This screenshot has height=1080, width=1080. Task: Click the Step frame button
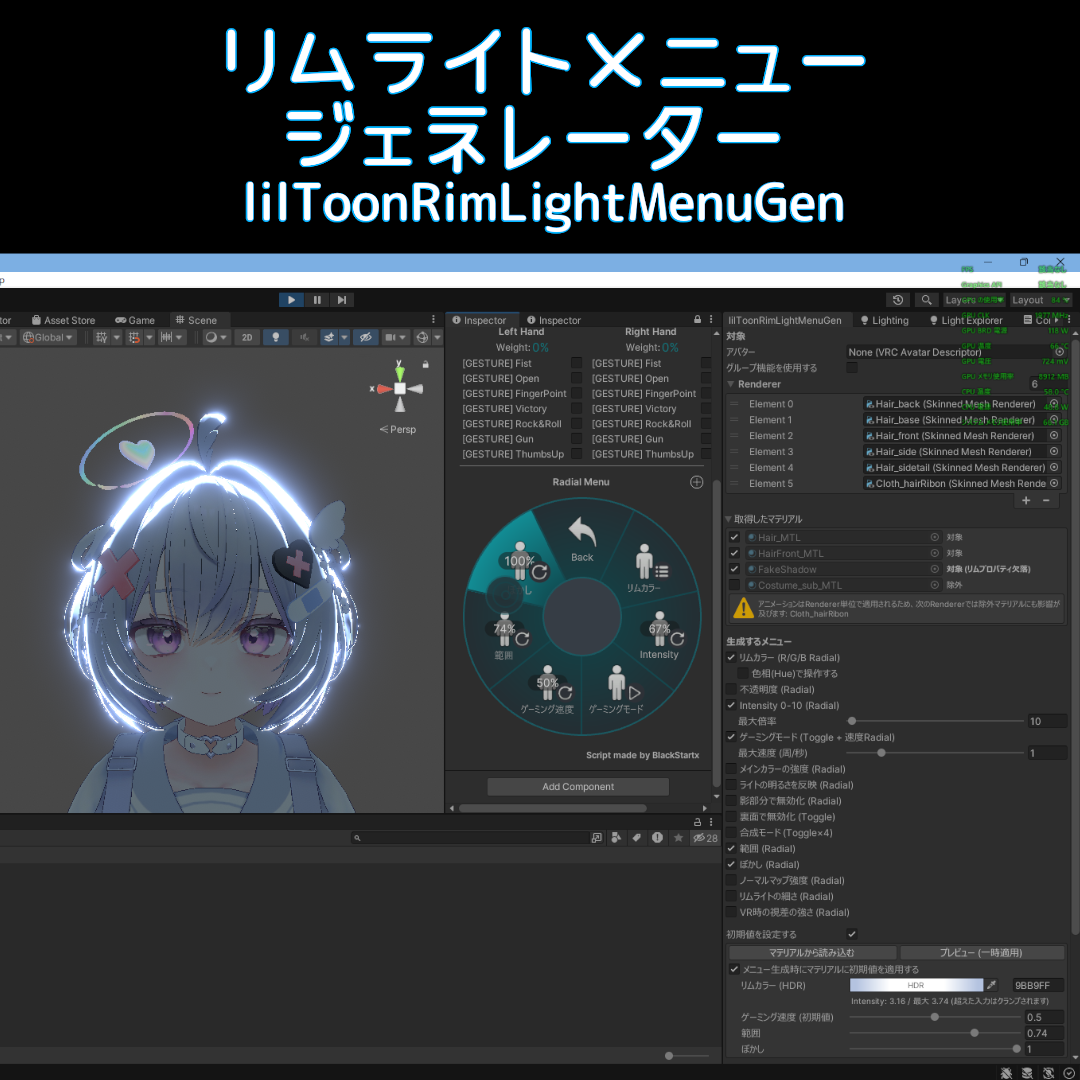[342, 300]
